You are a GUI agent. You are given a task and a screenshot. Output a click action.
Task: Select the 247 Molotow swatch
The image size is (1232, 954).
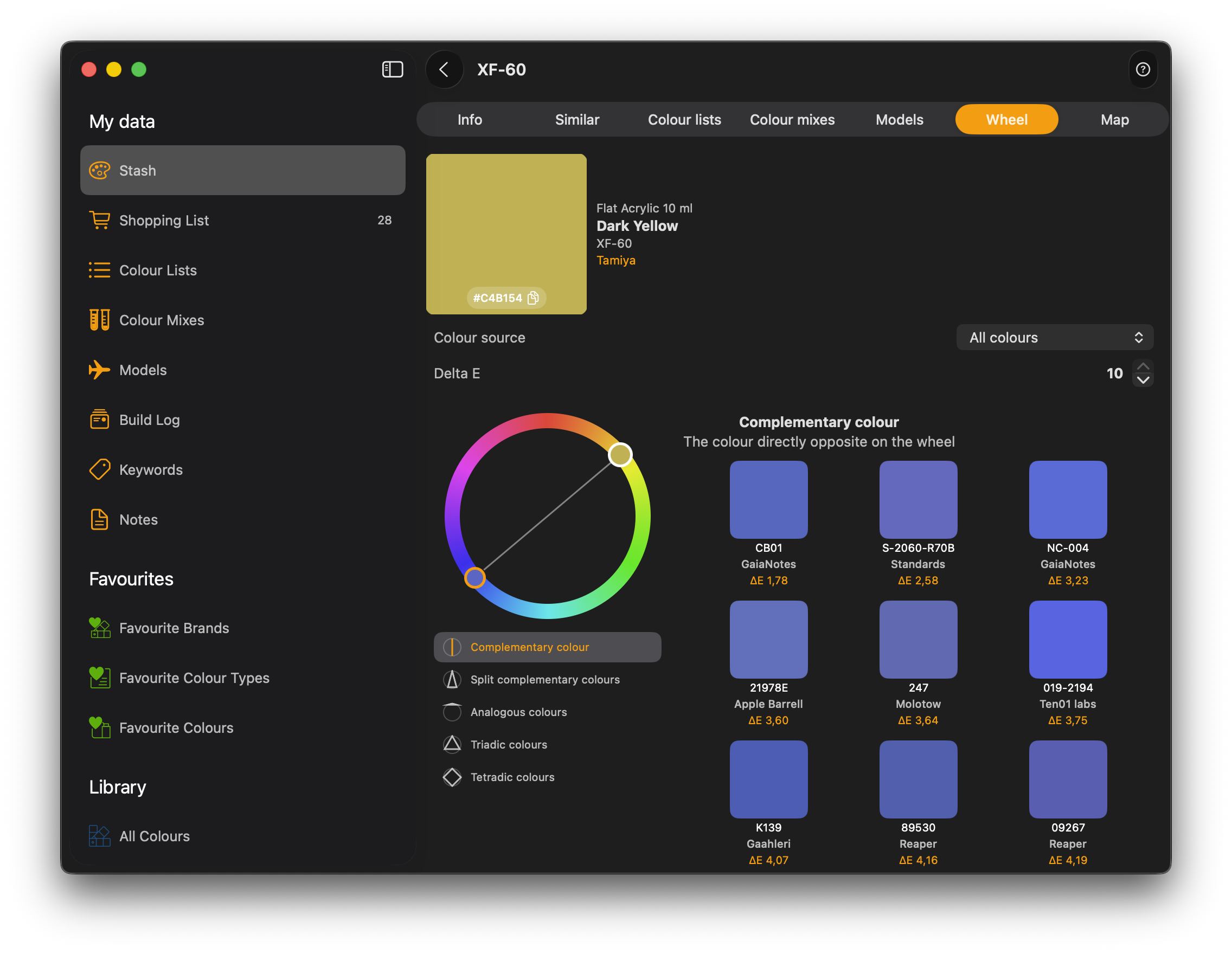tap(918, 640)
